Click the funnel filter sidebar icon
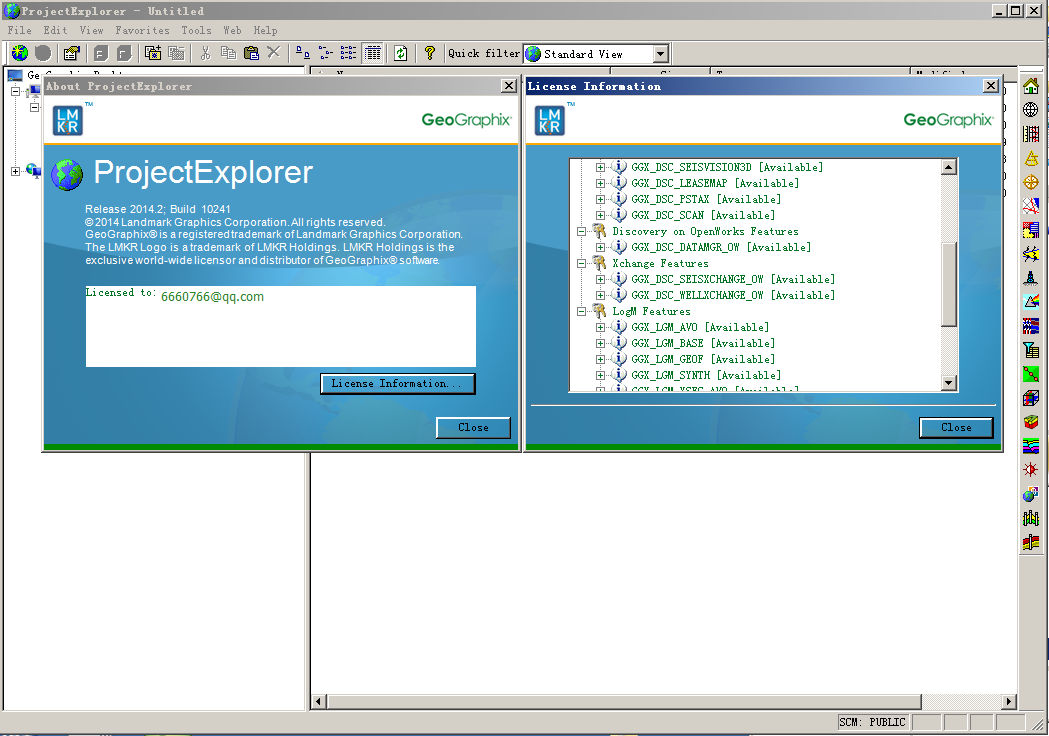 point(1031,350)
